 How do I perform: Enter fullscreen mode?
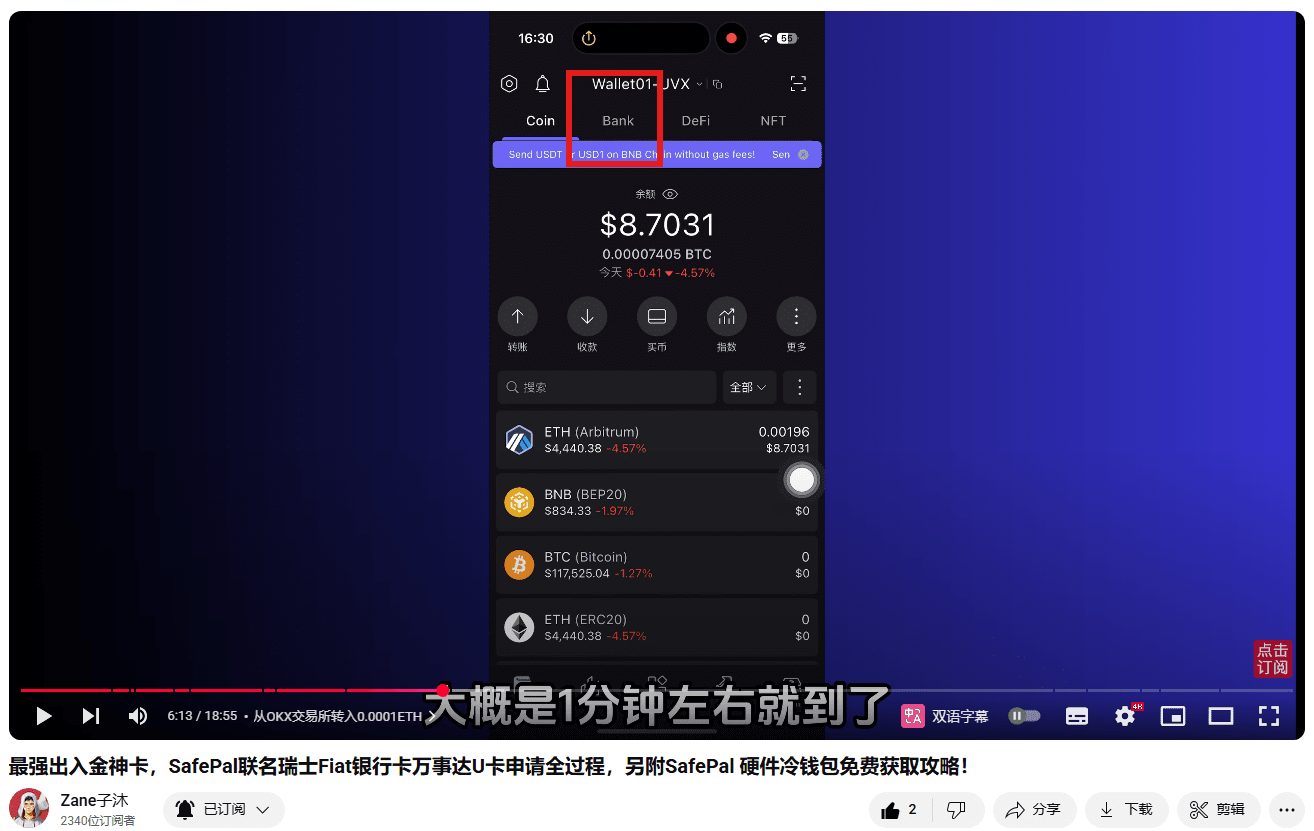pos(1269,716)
